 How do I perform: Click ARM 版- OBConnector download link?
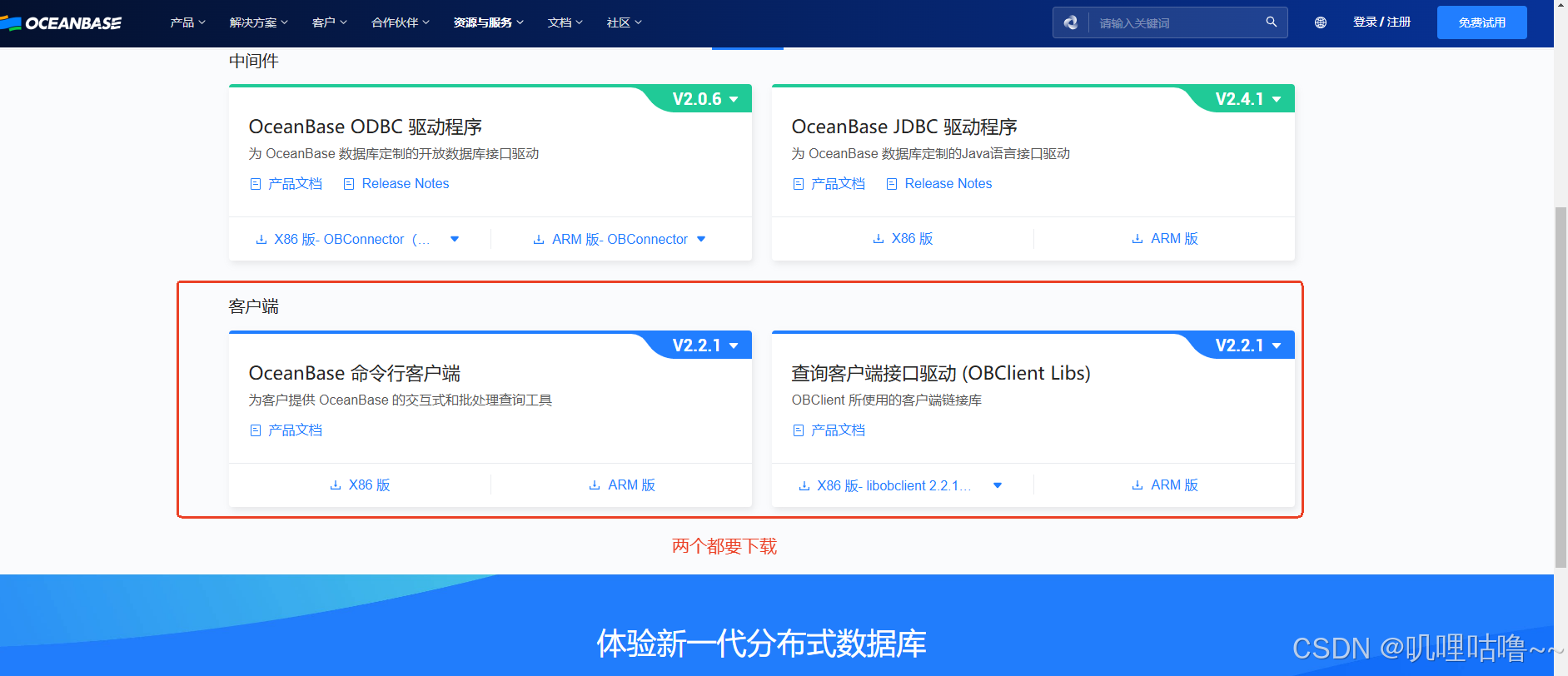(x=620, y=240)
